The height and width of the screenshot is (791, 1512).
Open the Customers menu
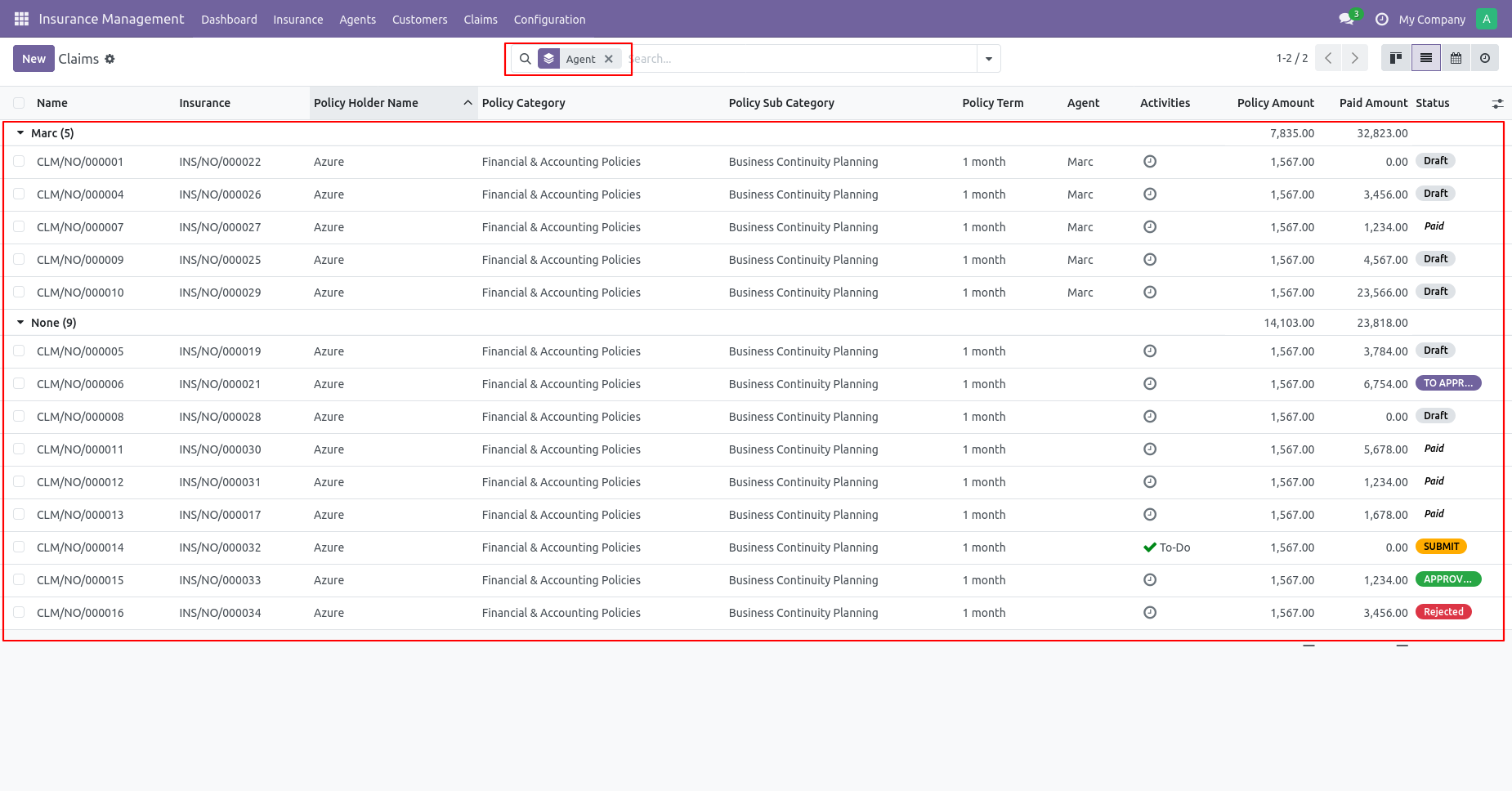[420, 20]
